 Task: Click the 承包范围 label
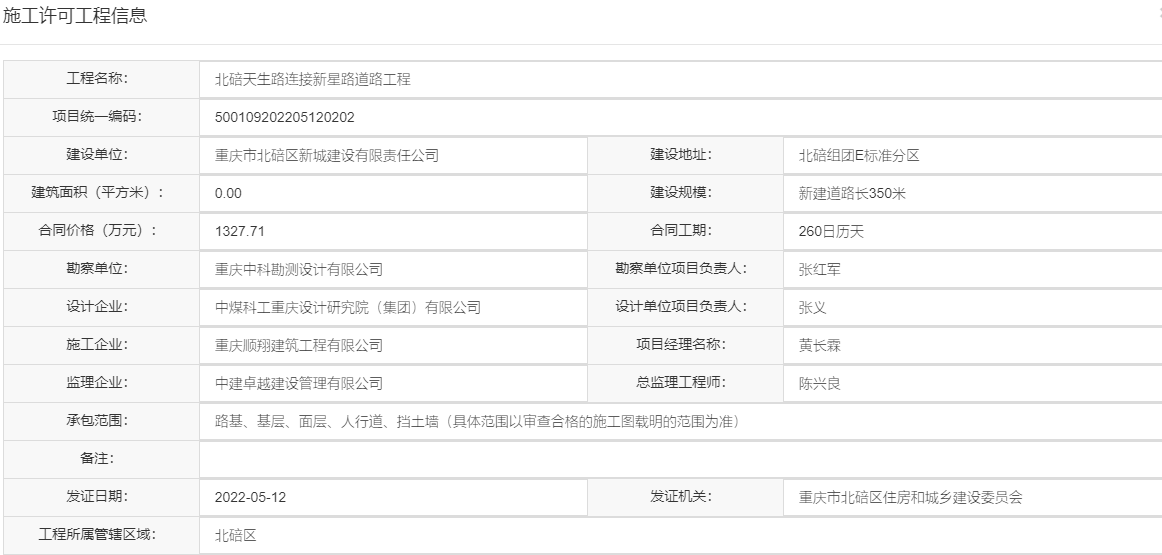click(97, 420)
